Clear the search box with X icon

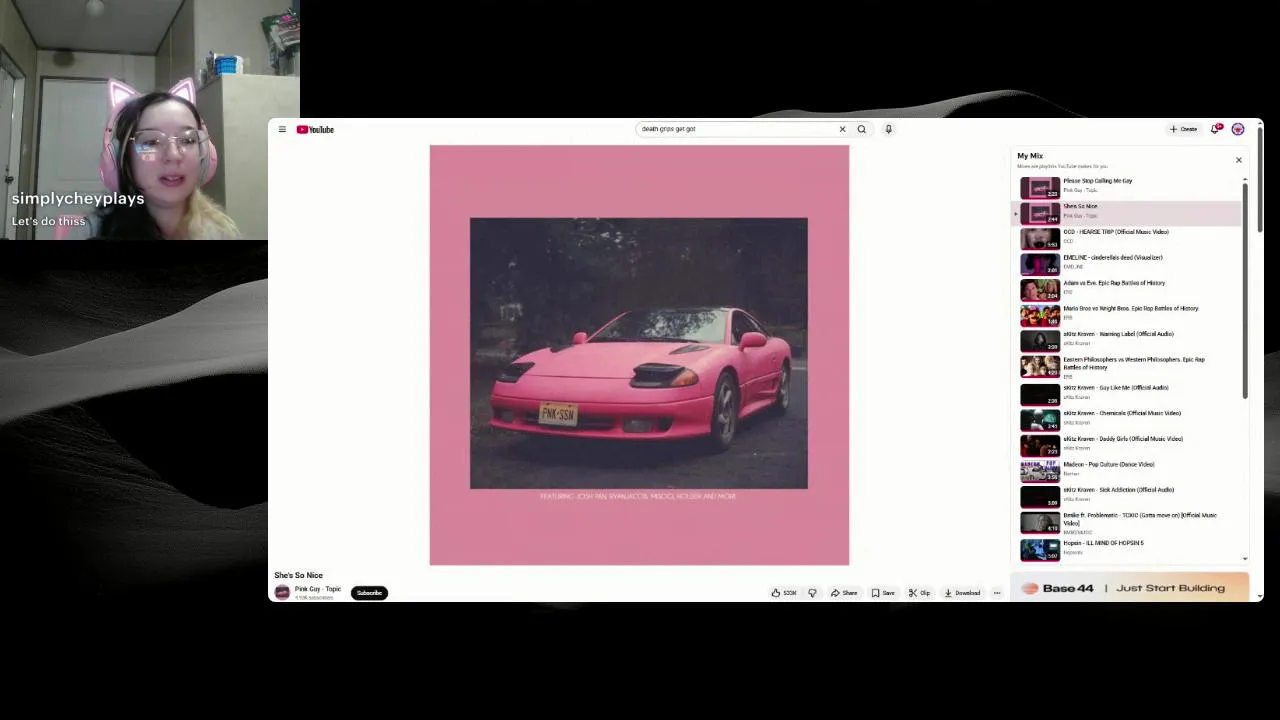[842, 129]
